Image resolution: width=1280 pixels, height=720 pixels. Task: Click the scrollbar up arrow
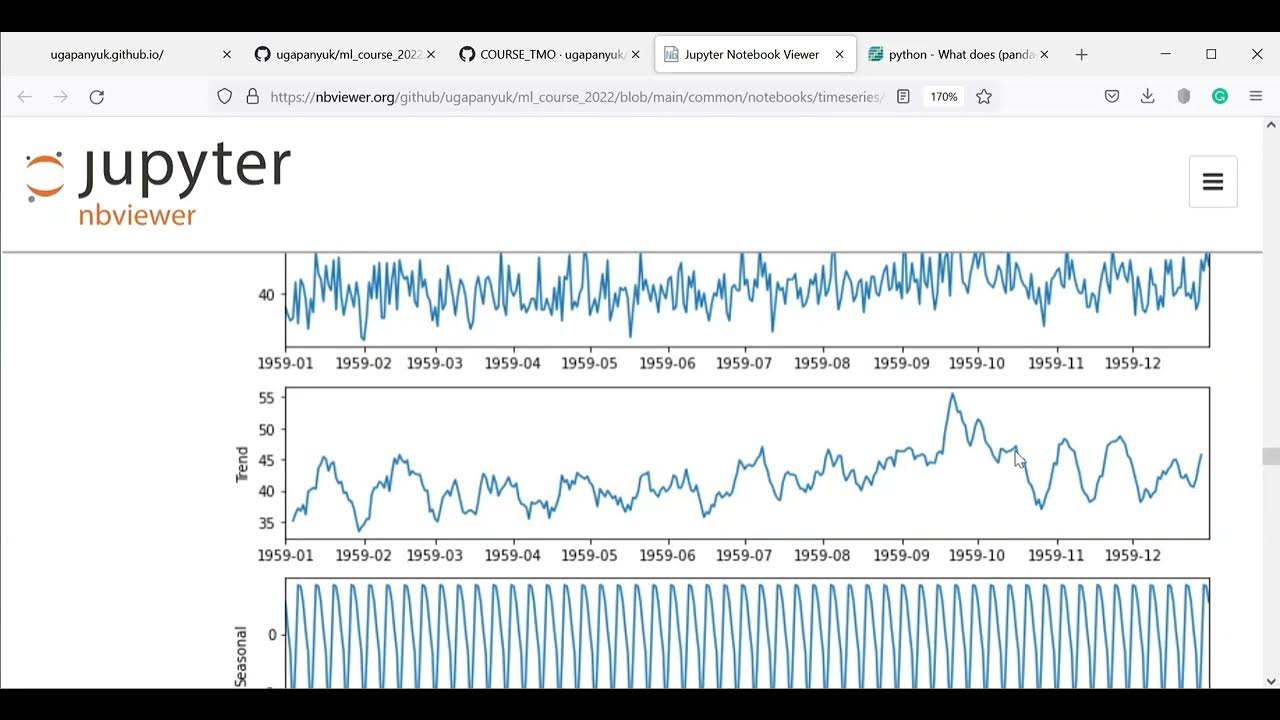tap(1271, 125)
